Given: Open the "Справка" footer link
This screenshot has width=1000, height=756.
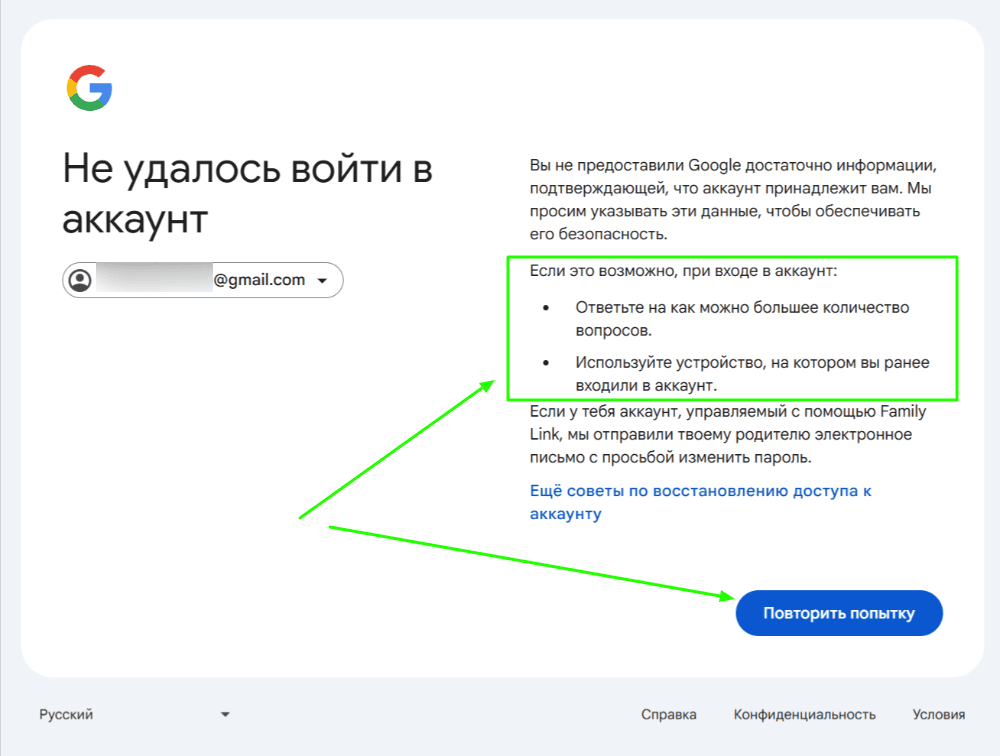Looking at the screenshot, I should click(668, 714).
